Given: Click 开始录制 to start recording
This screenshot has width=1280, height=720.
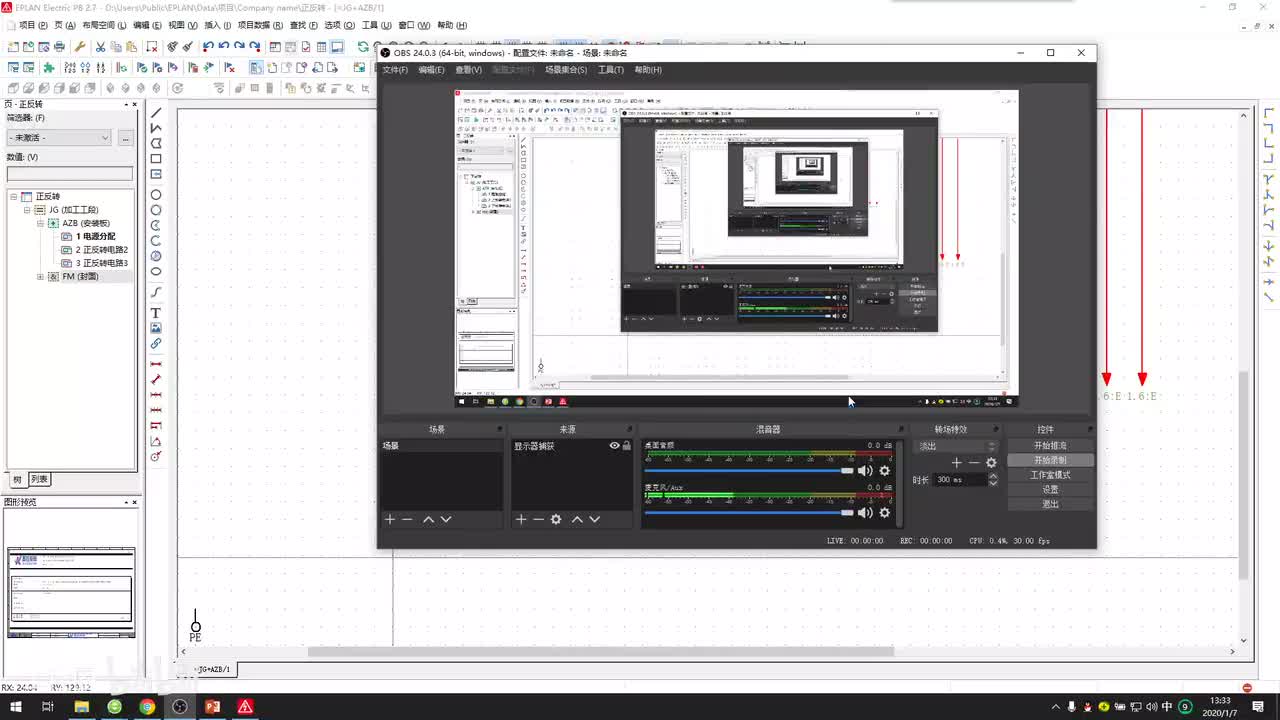Looking at the screenshot, I should click(1050, 461).
